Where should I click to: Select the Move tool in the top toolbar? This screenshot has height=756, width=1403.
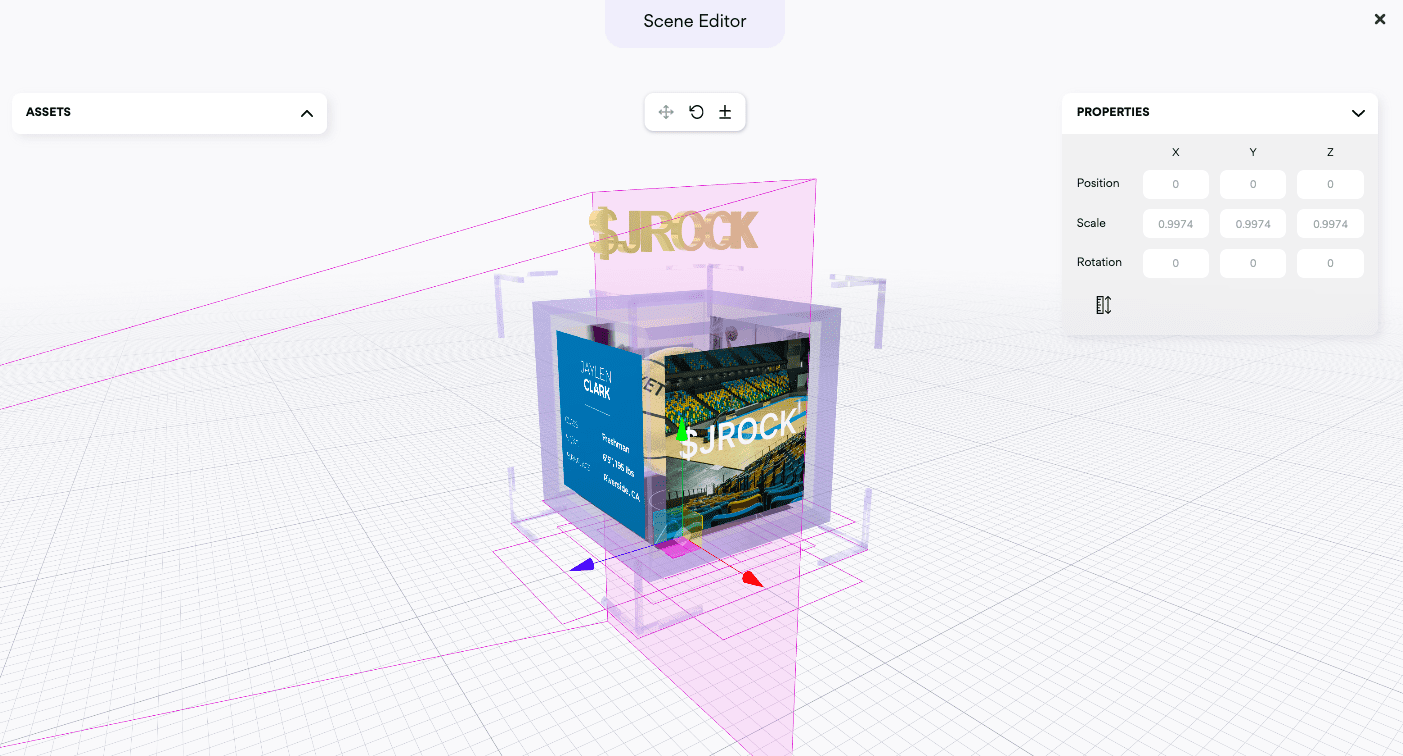[665, 112]
